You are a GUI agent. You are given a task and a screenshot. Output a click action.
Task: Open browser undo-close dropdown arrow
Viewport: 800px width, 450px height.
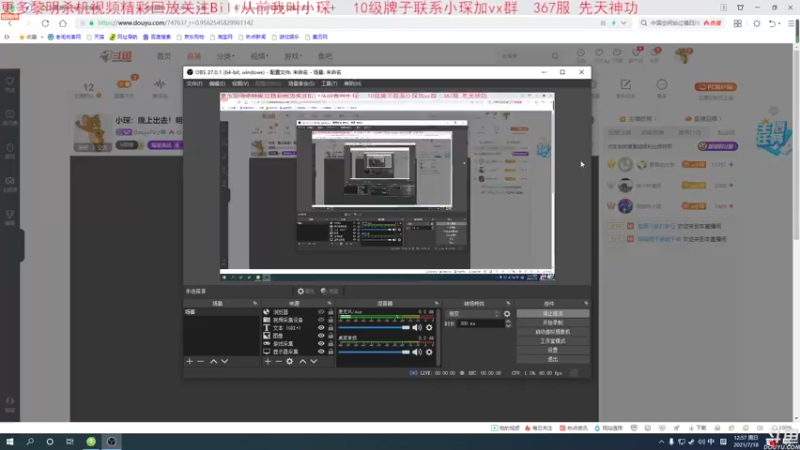click(780, 23)
